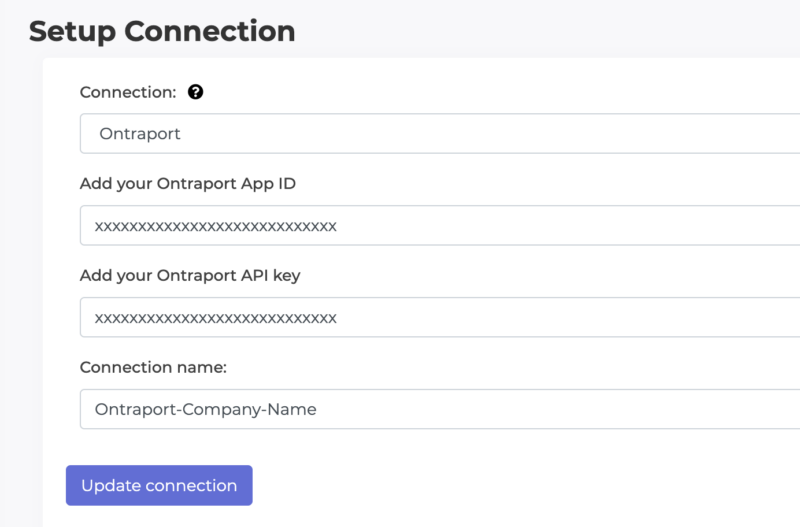Focus the Ontraport API key field

coord(440,317)
